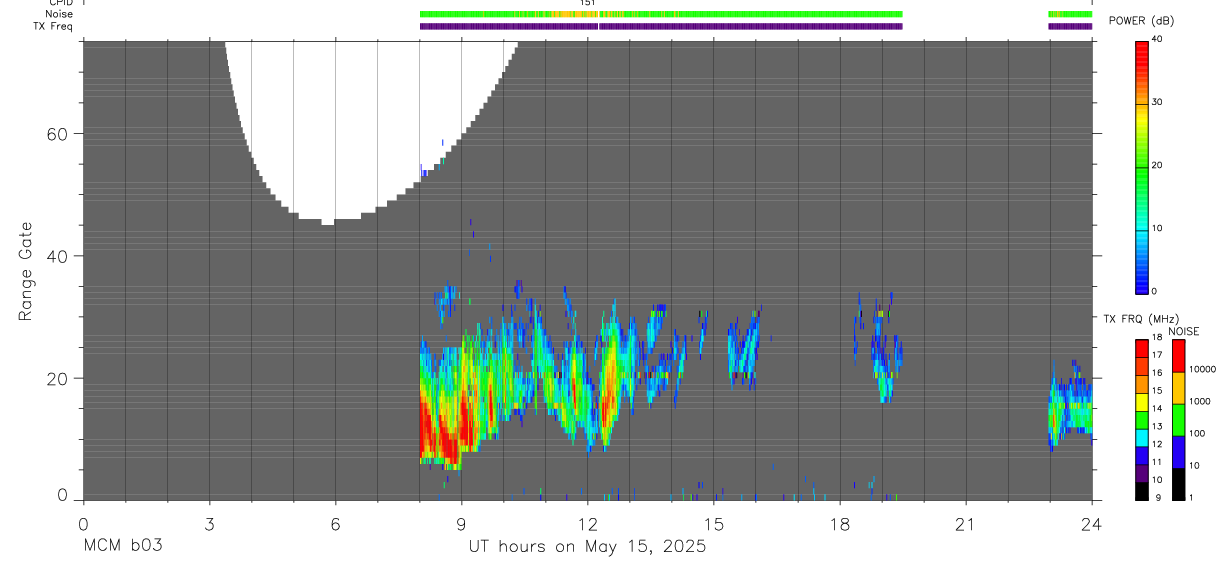This screenshot has width=1228, height=567.
Task: Click the 24 hour label at axis end
Action: pyautogui.click(x=1091, y=525)
